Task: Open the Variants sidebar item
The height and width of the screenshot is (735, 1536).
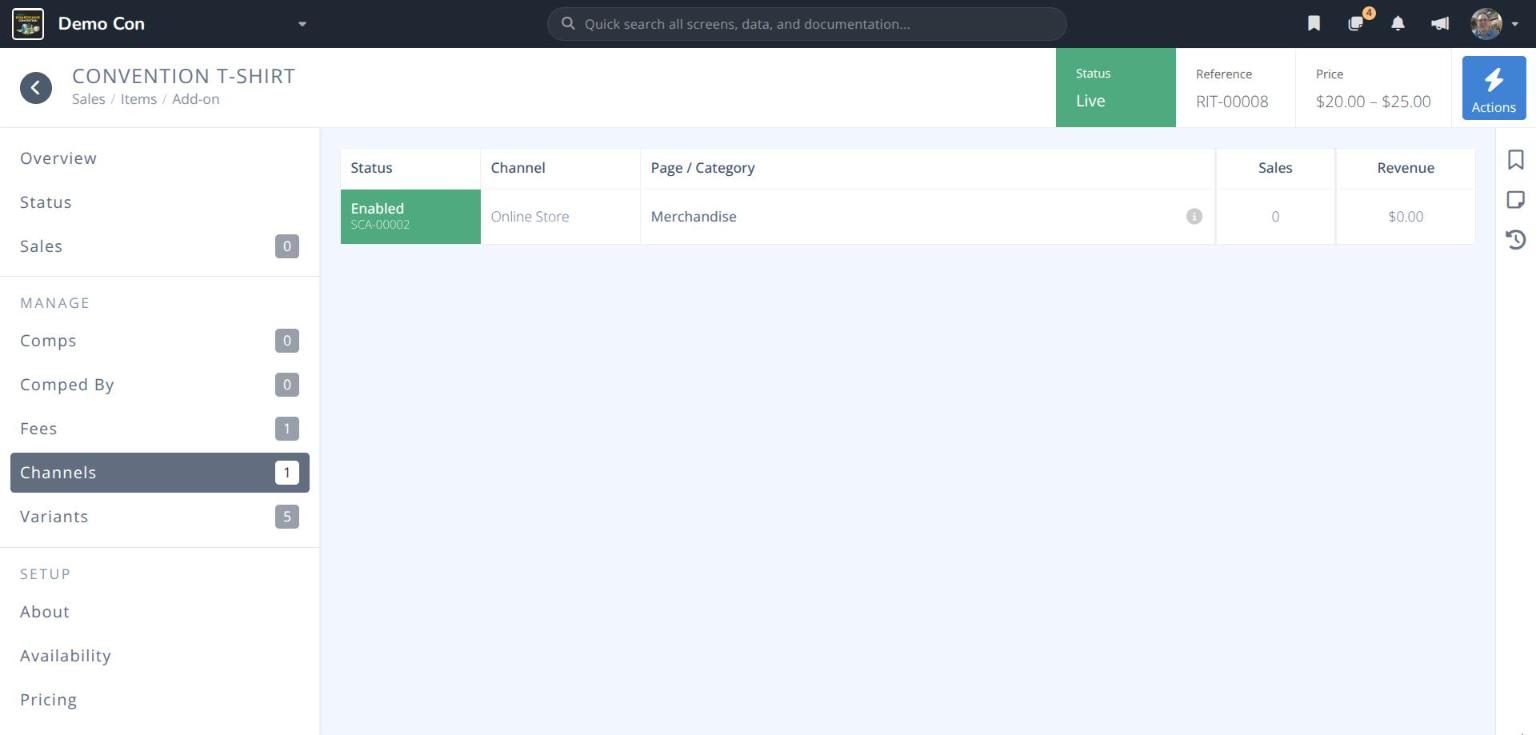Action: pyautogui.click(x=160, y=516)
